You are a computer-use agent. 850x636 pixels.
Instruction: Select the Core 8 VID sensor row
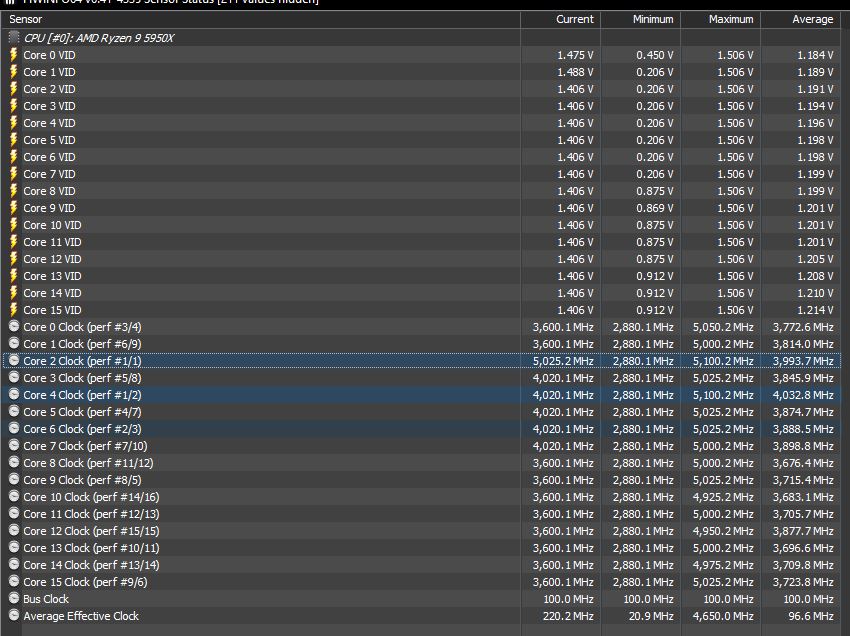point(422,191)
